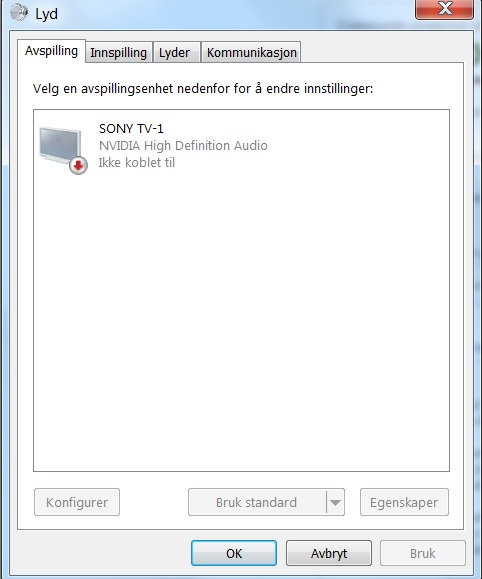Image resolution: width=482 pixels, height=579 pixels.
Task: Click the NVIDIA High Definition Audio text
Action: 183,145
